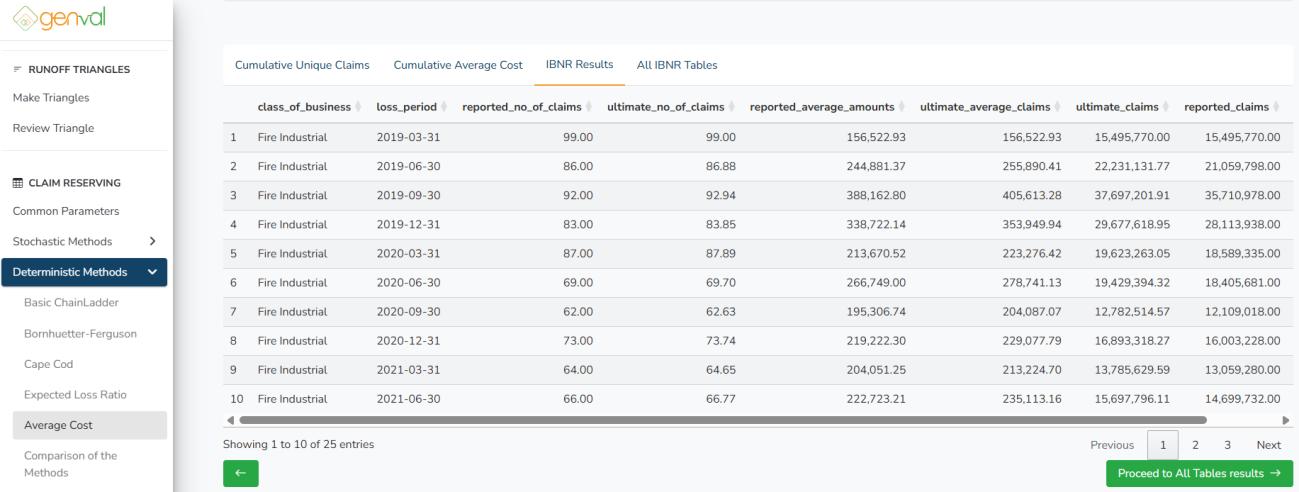Click the scrollbar's right arrow
Image resolution: width=1299 pixels, height=492 pixels.
tap(1286, 421)
